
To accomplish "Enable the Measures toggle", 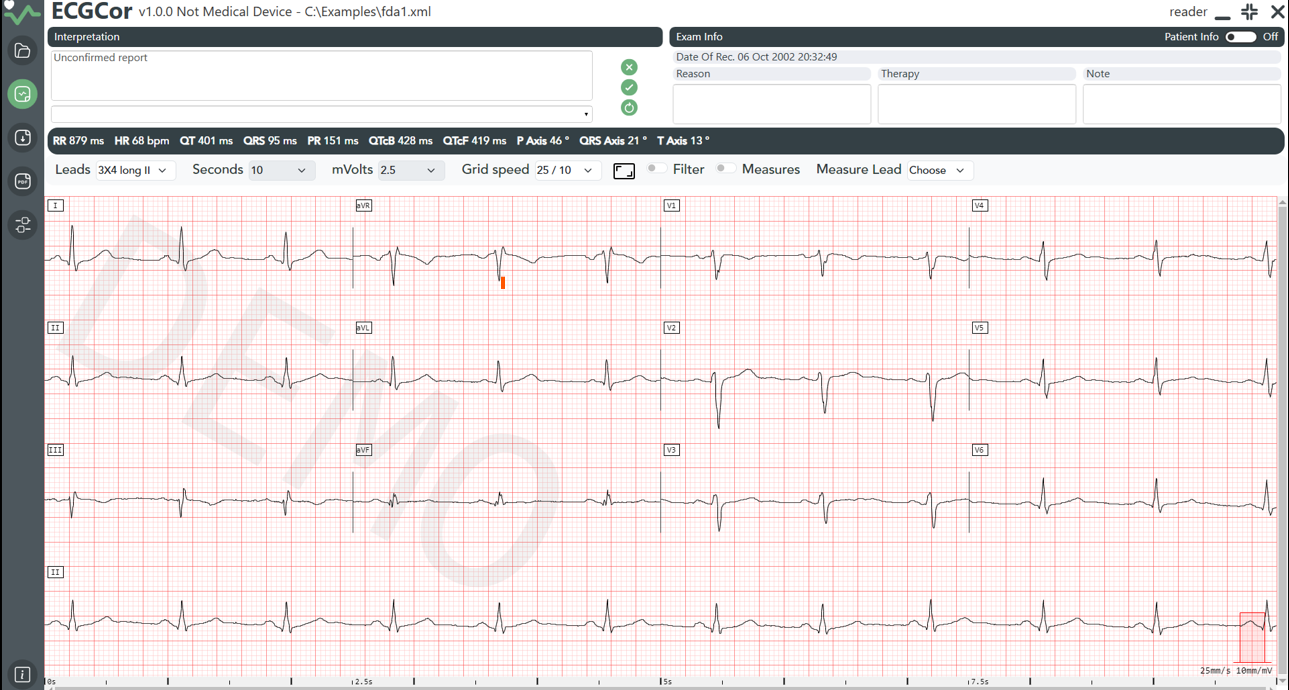I will click(725, 169).
